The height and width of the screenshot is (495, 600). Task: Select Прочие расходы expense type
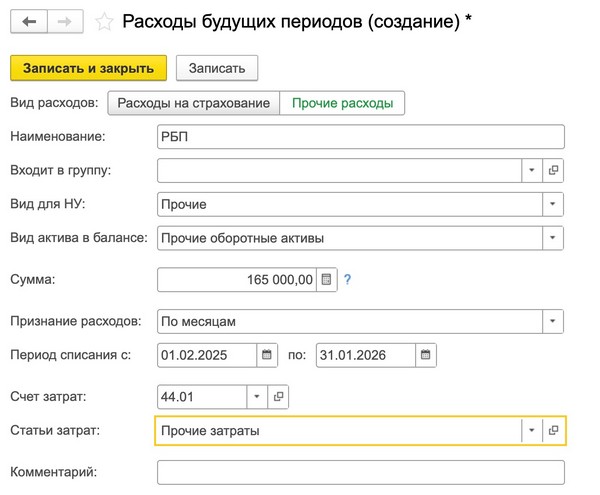pos(342,103)
